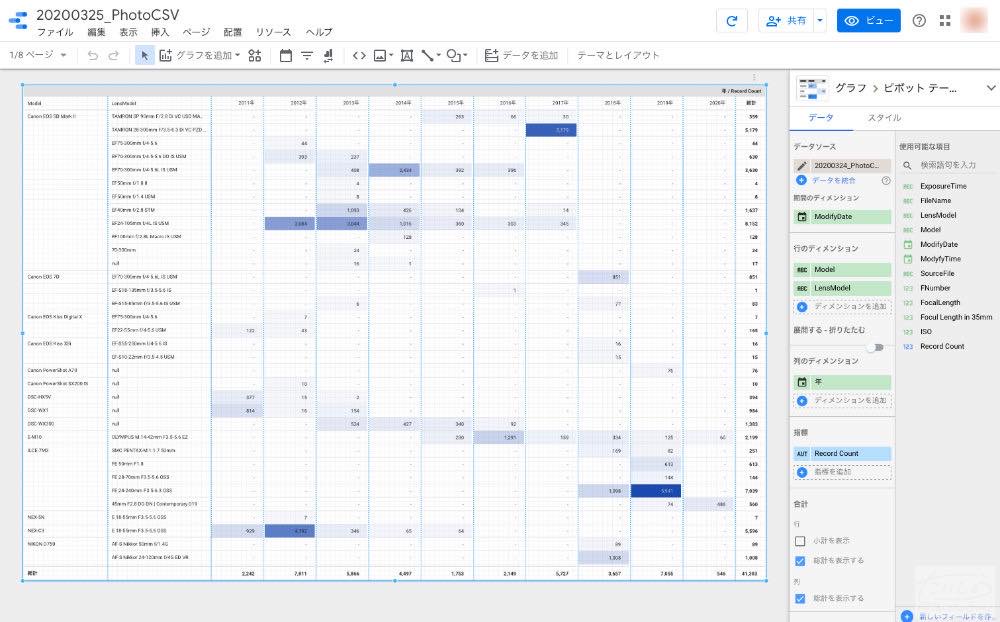
Task: Open the image insert dropdown arrow
Action: 391,56
